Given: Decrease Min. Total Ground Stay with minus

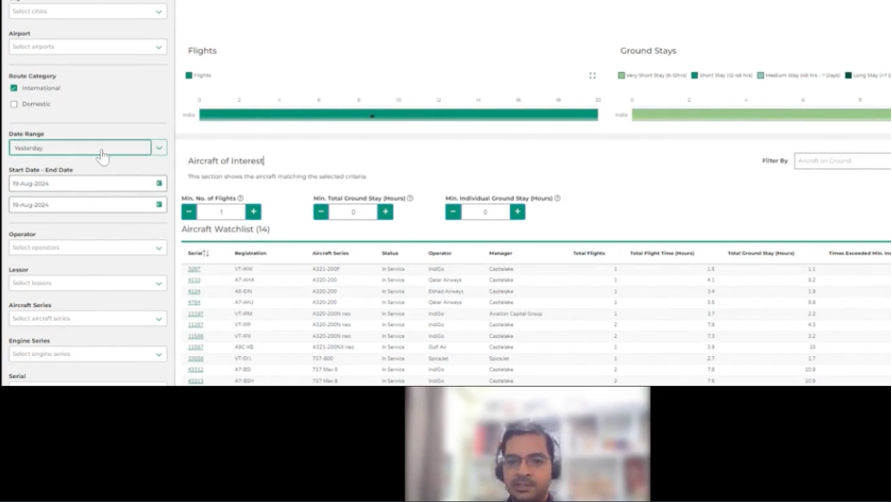Looking at the screenshot, I should point(321,212).
